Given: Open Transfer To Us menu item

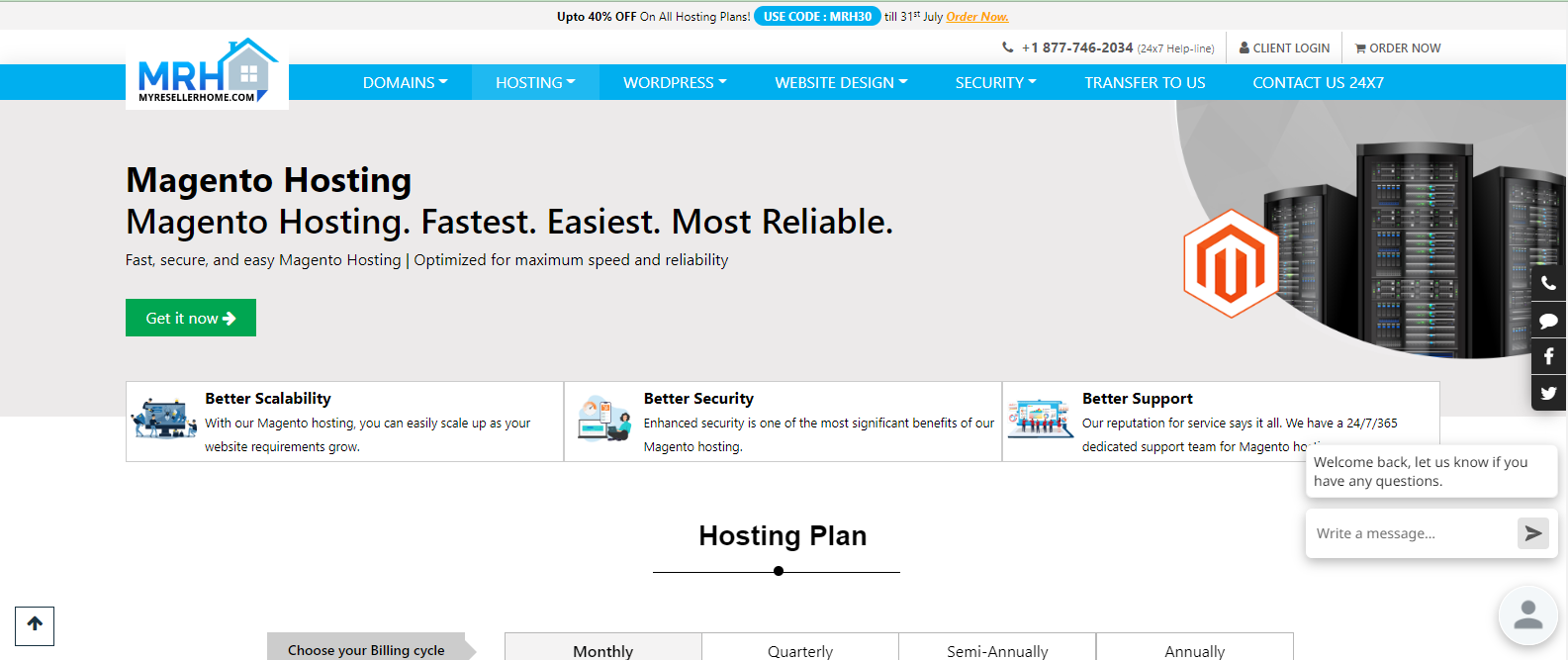Looking at the screenshot, I should coord(1145,82).
